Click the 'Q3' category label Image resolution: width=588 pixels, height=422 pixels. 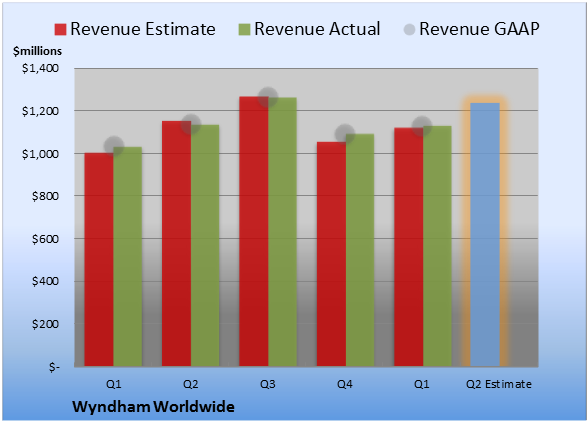click(x=268, y=384)
